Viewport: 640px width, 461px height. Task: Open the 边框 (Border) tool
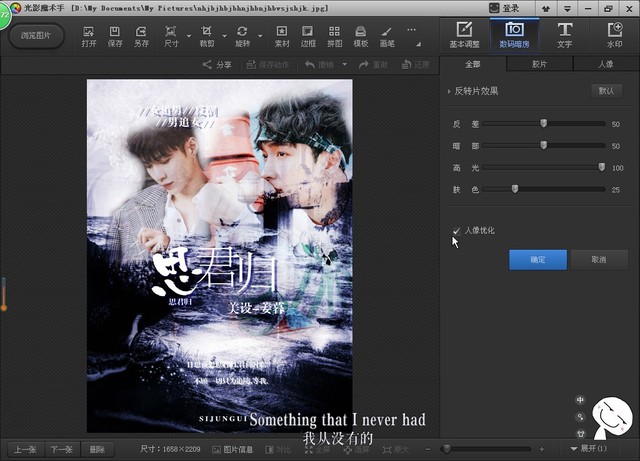tap(308, 37)
